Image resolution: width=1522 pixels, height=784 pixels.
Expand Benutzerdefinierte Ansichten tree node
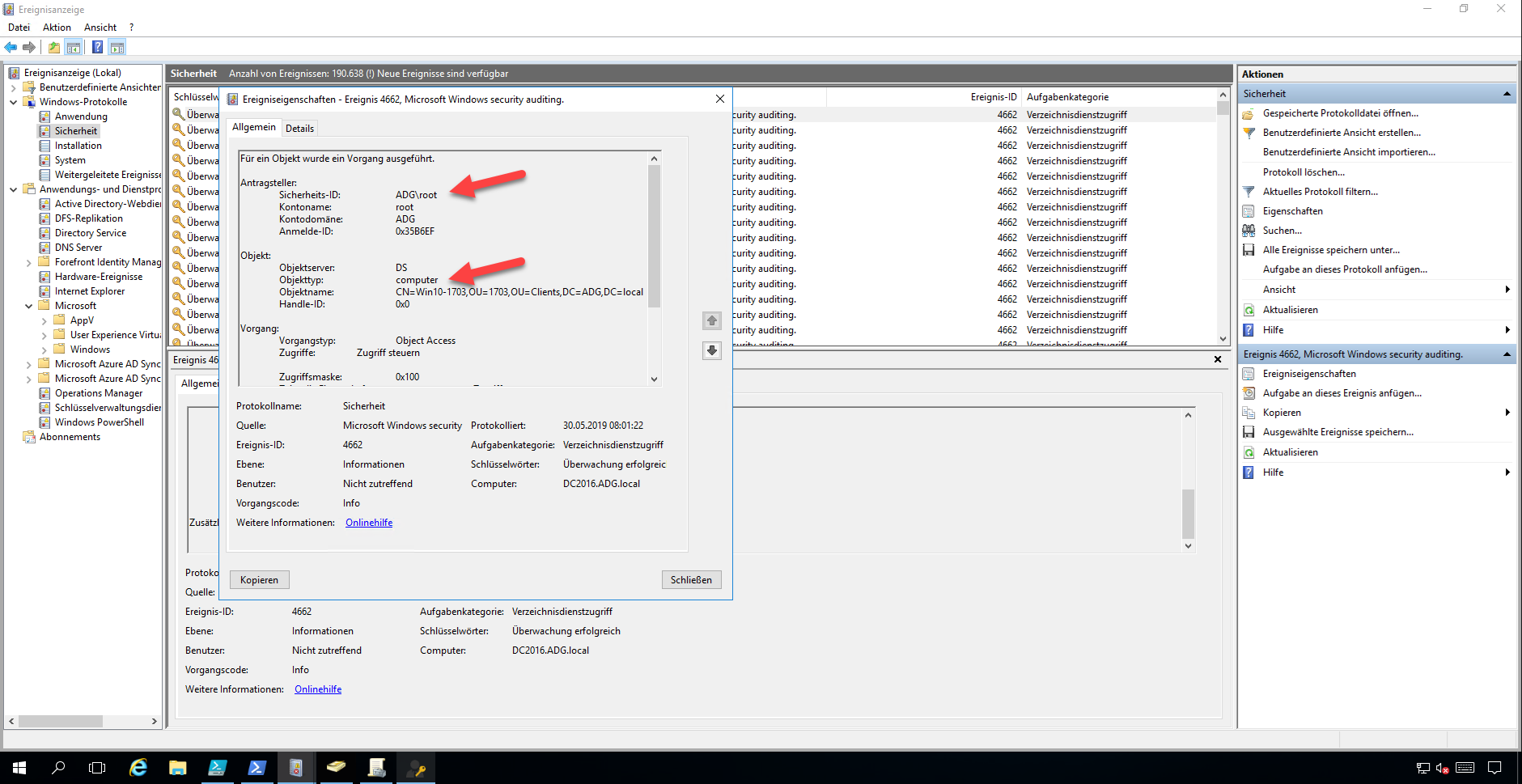pyautogui.click(x=14, y=87)
